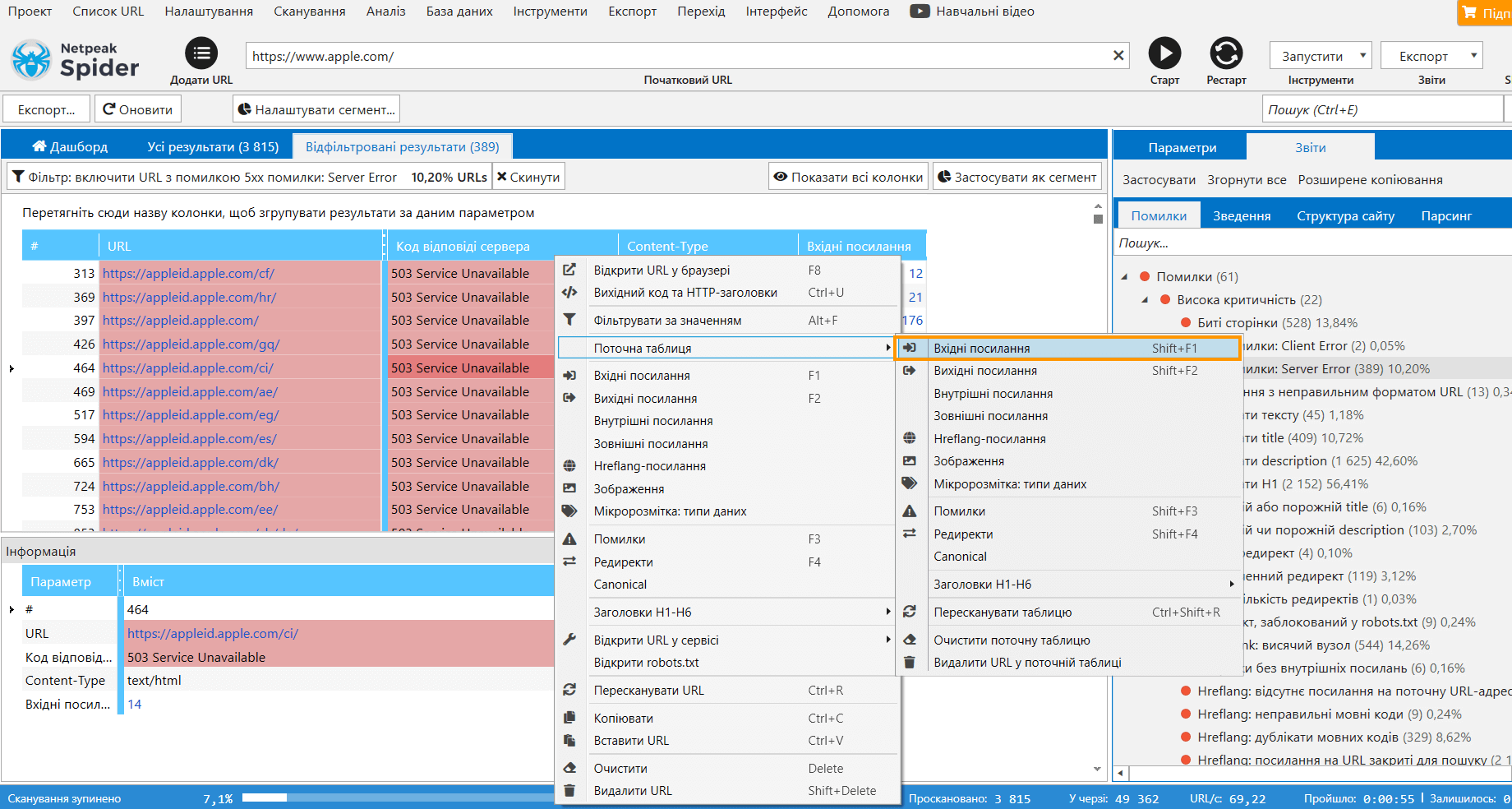Click the Netpeak Spider logo
This screenshot has height=809, width=1512.
(x=76, y=60)
